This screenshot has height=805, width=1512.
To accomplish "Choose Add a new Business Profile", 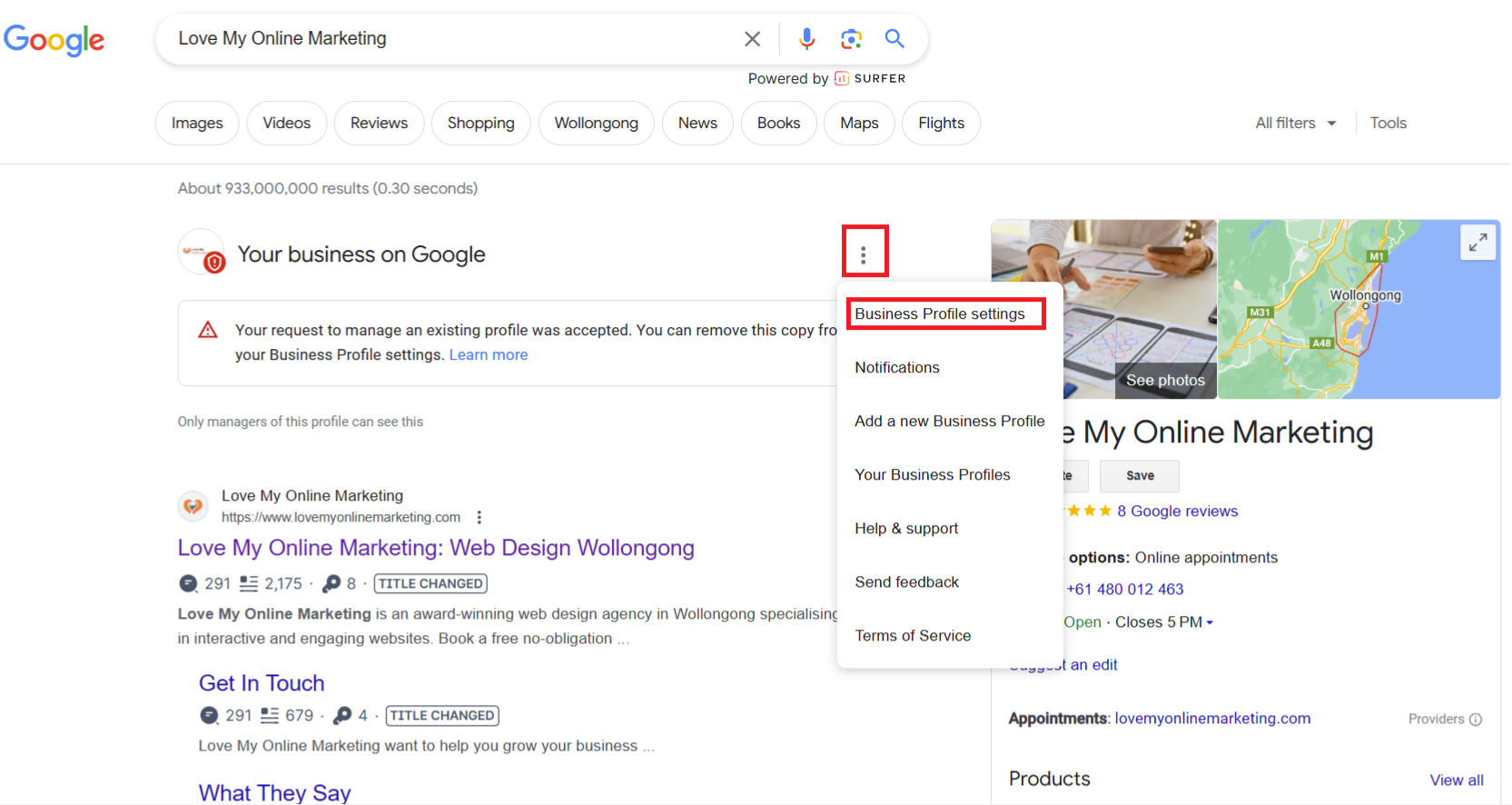I will point(950,421).
